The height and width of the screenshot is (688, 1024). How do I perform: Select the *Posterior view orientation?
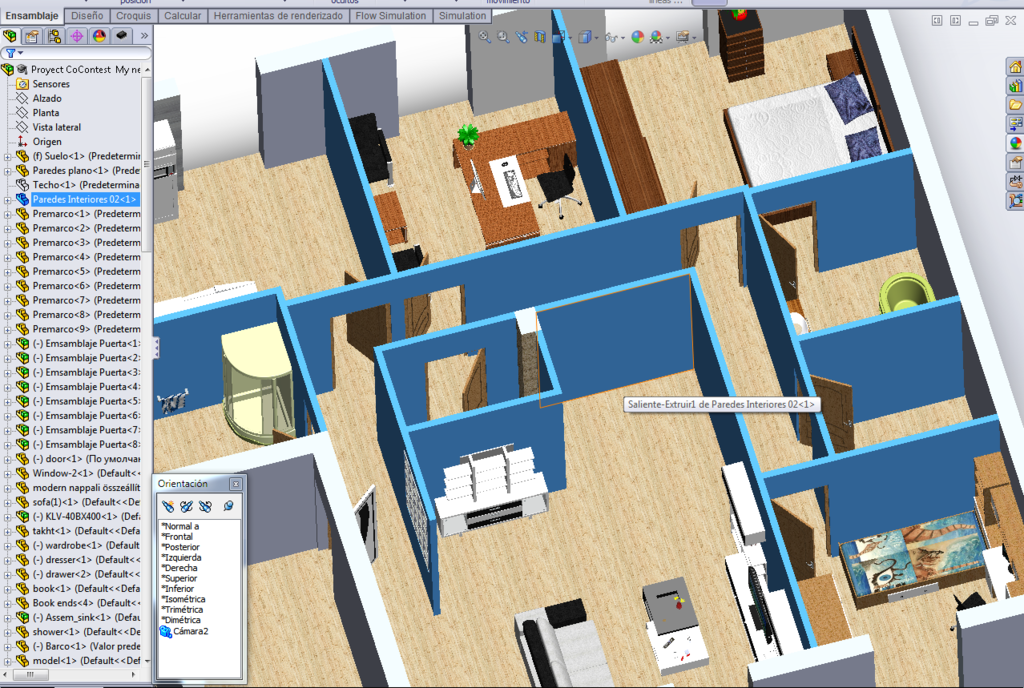(180, 547)
